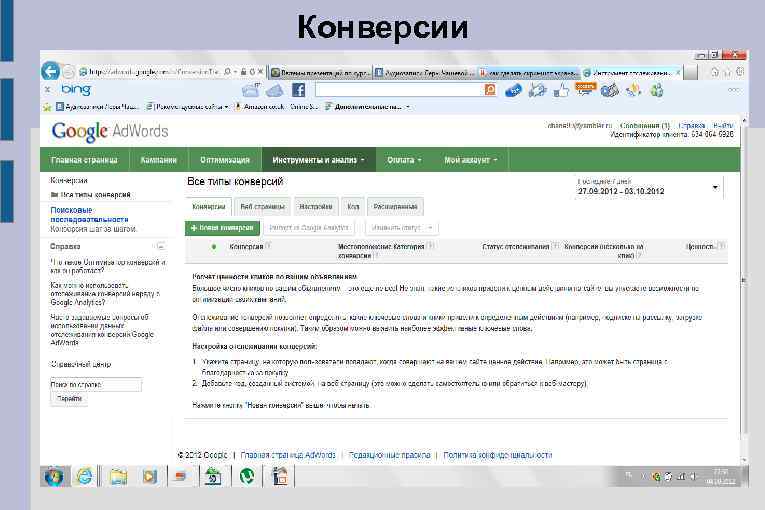Image resolution: width=765 pixels, height=510 pixels.
Task: Click the browser Forward arrow button
Action: [69, 72]
